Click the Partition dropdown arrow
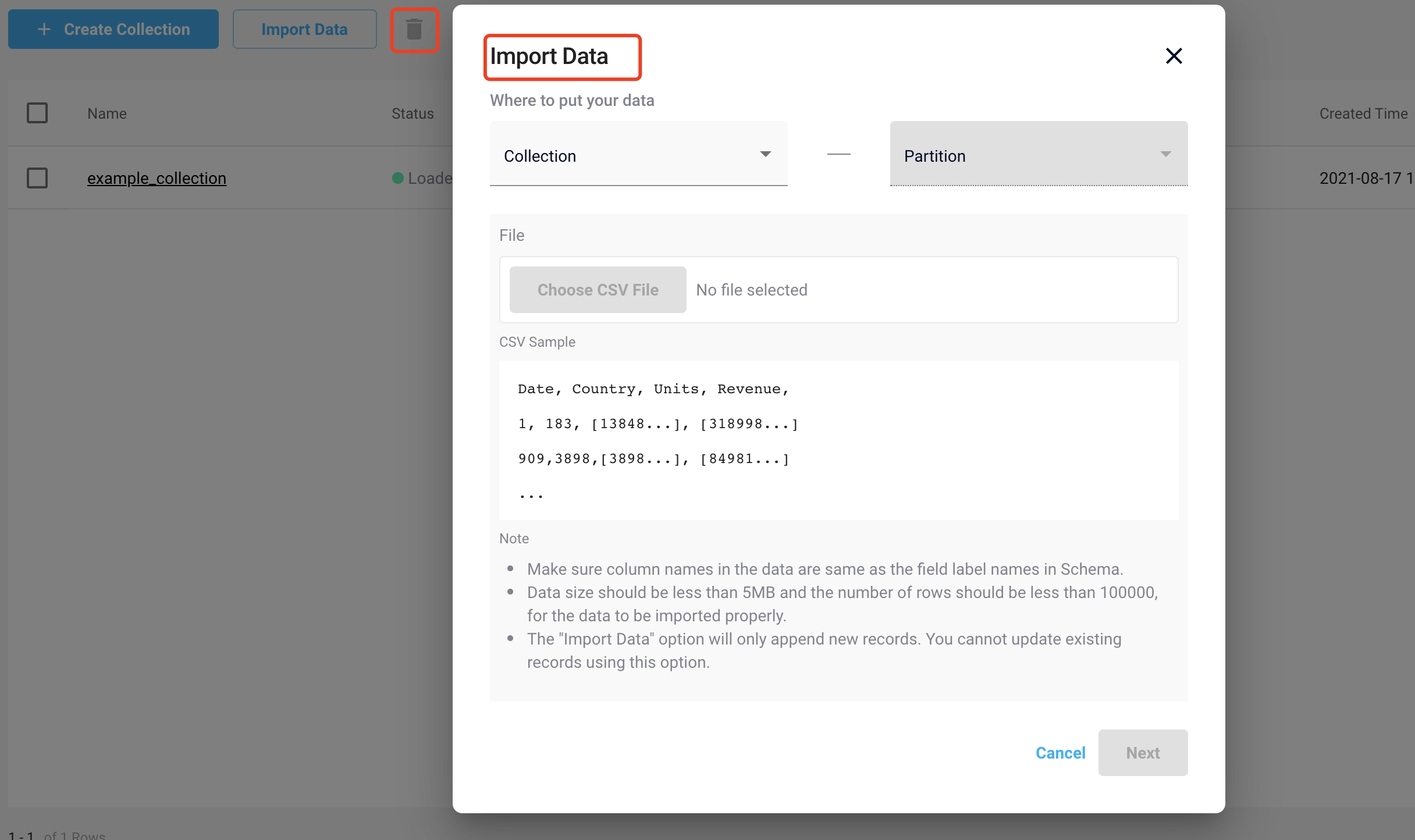The image size is (1415, 840). [x=1165, y=154]
